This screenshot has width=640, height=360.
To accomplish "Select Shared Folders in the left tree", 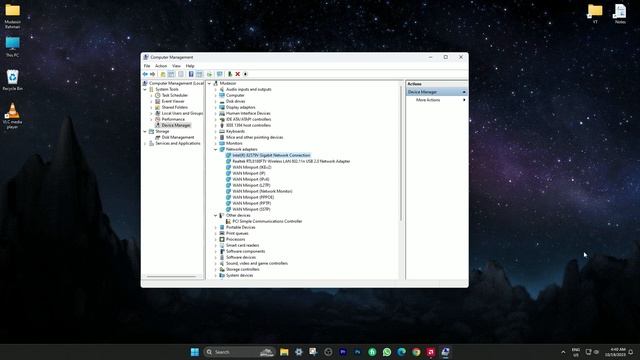I will click(175, 107).
